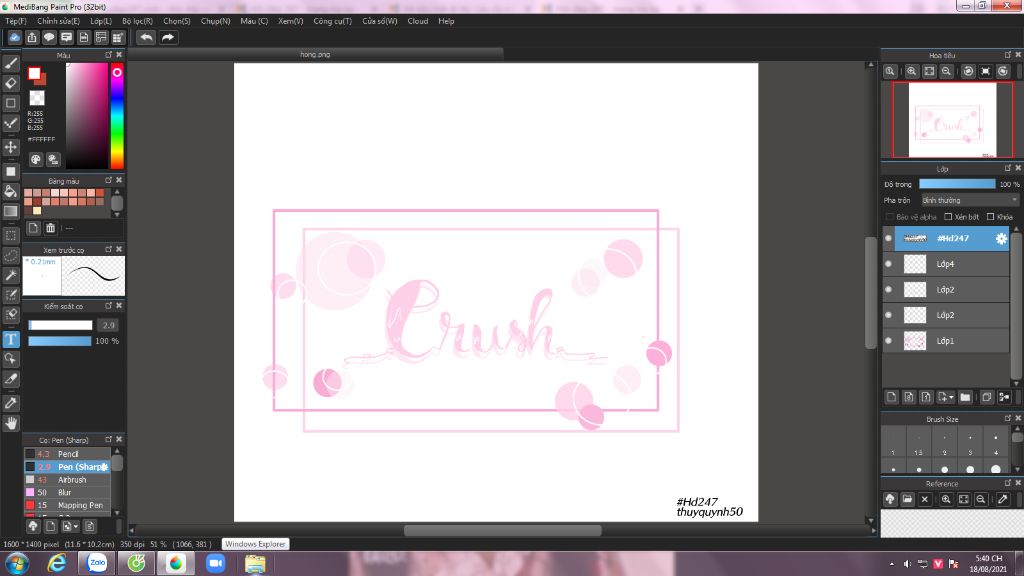Click the Undo arrow button

pyautogui.click(x=146, y=38)
